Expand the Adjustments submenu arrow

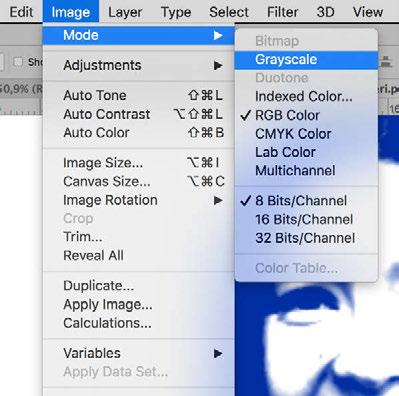(x=218, y=66)
